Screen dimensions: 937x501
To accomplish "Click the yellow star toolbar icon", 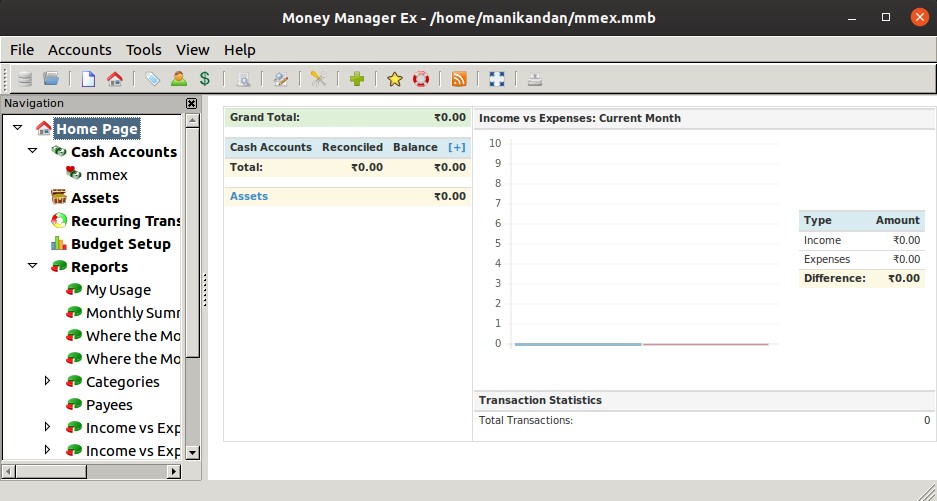I will coord(395,78).
